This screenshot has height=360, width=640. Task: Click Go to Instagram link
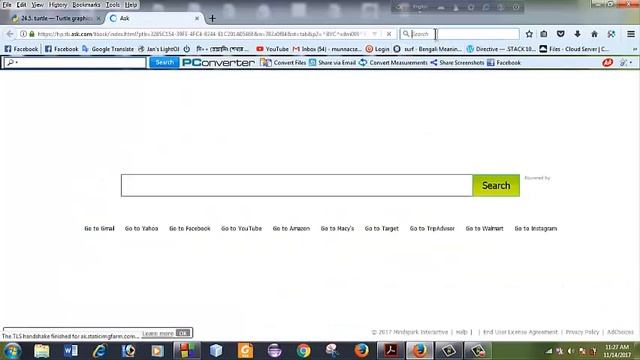[x=536, y=229]
